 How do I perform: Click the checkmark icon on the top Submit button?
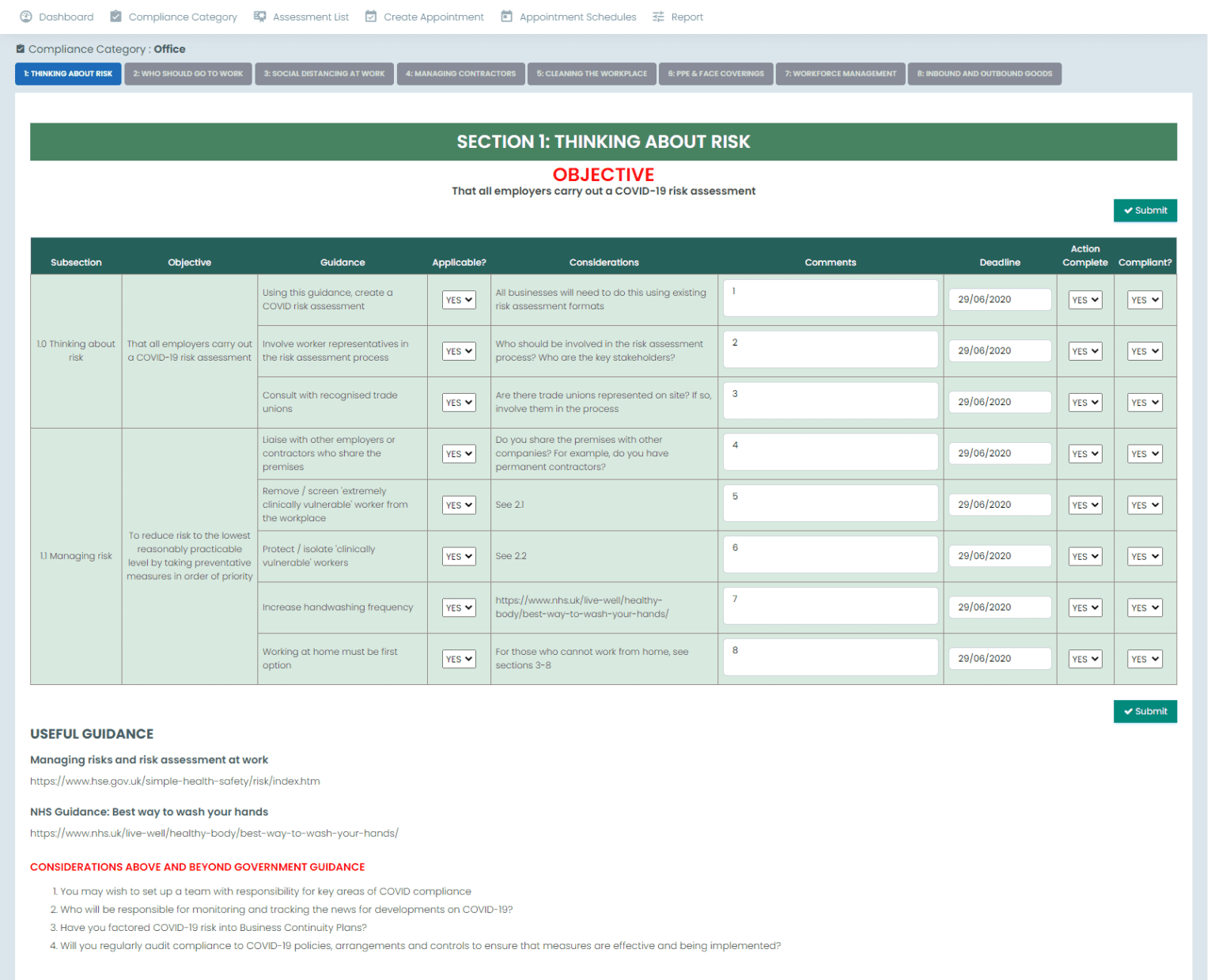pos(1129,210)
